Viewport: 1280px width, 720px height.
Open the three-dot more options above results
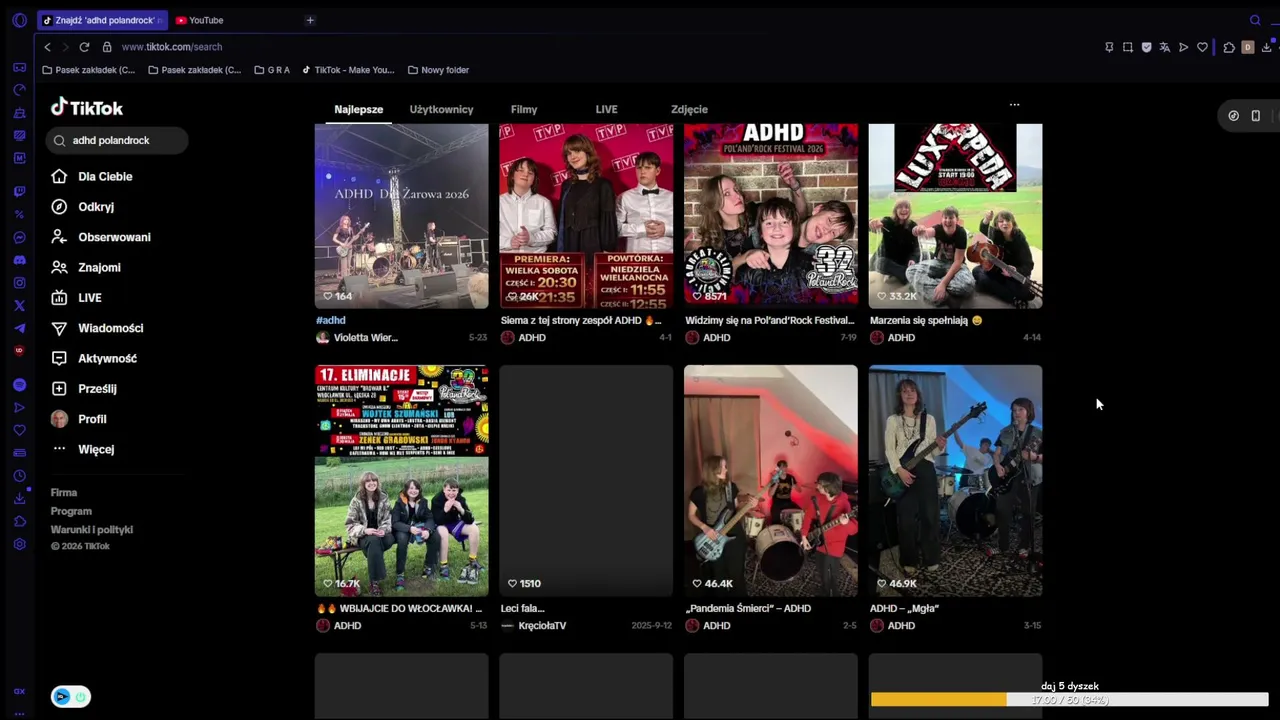[x=1014, y=104]
